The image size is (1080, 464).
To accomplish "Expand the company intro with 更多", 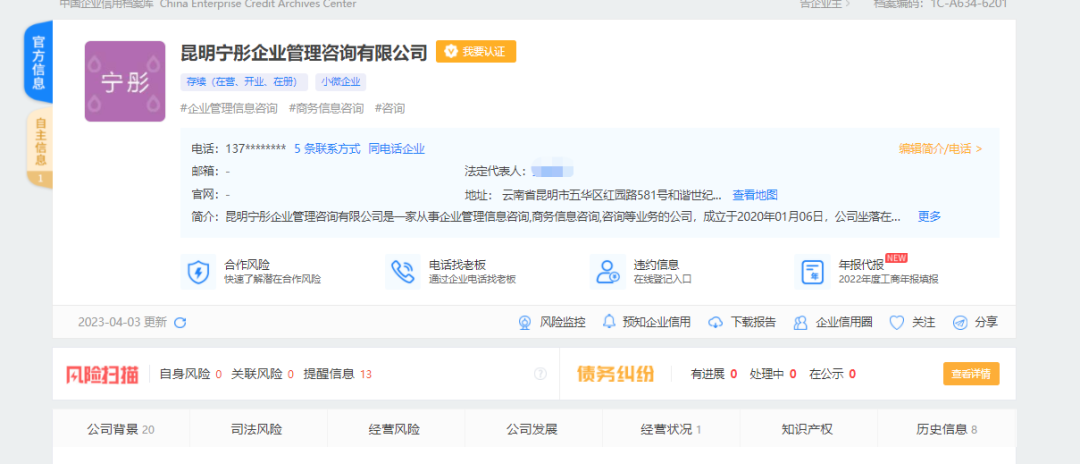I will click(x=929, y=217).
